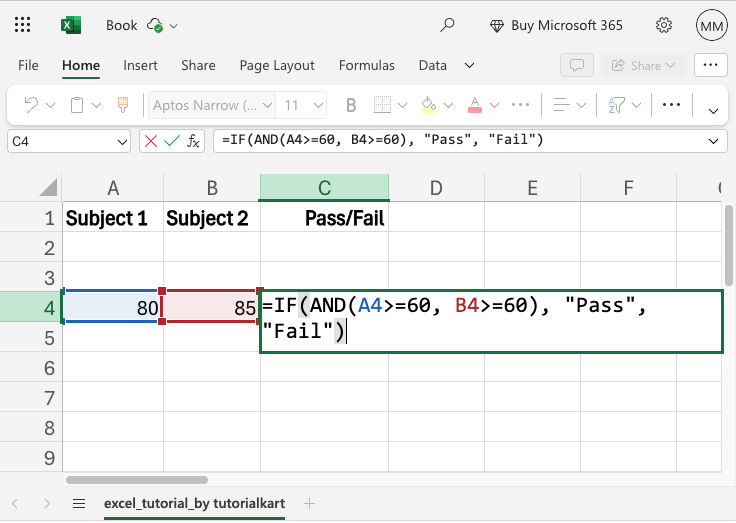The image size is (736, 523).
Task: Switch to the Page Layout tab
Action: [277, 65]
